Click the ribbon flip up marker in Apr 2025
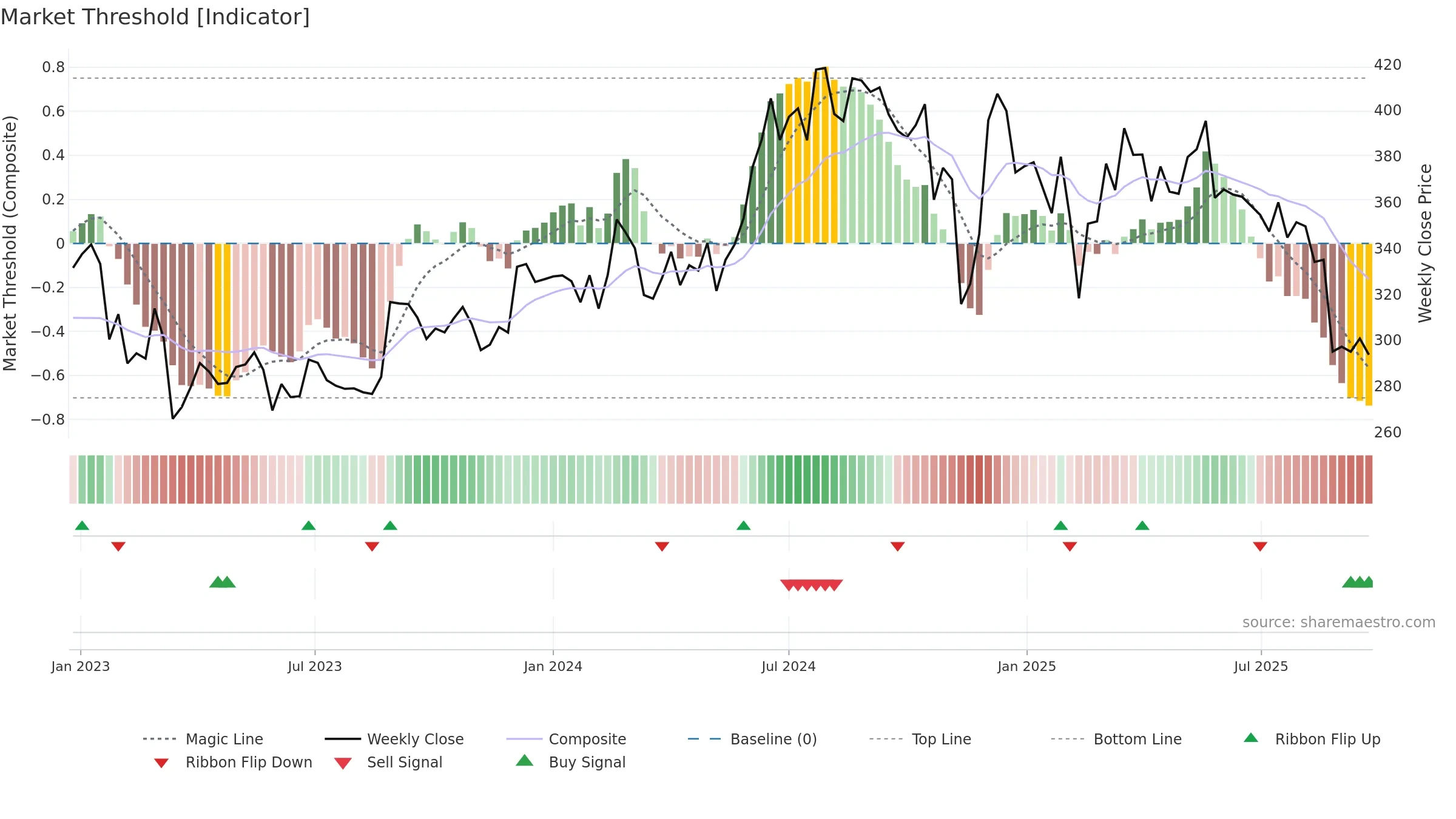The width and height of the screenshot is (1456, 819). click(1142, 525)
